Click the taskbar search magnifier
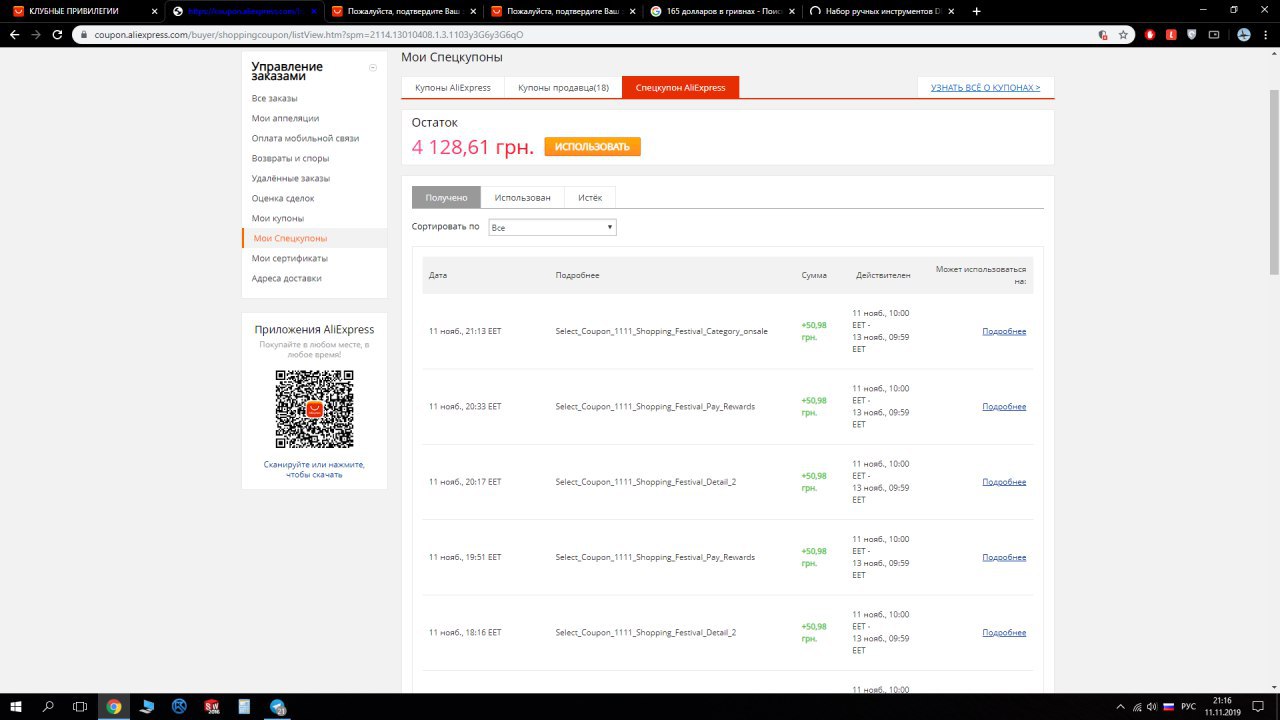This screenshot has width=1280, height=720. [48, 706]
